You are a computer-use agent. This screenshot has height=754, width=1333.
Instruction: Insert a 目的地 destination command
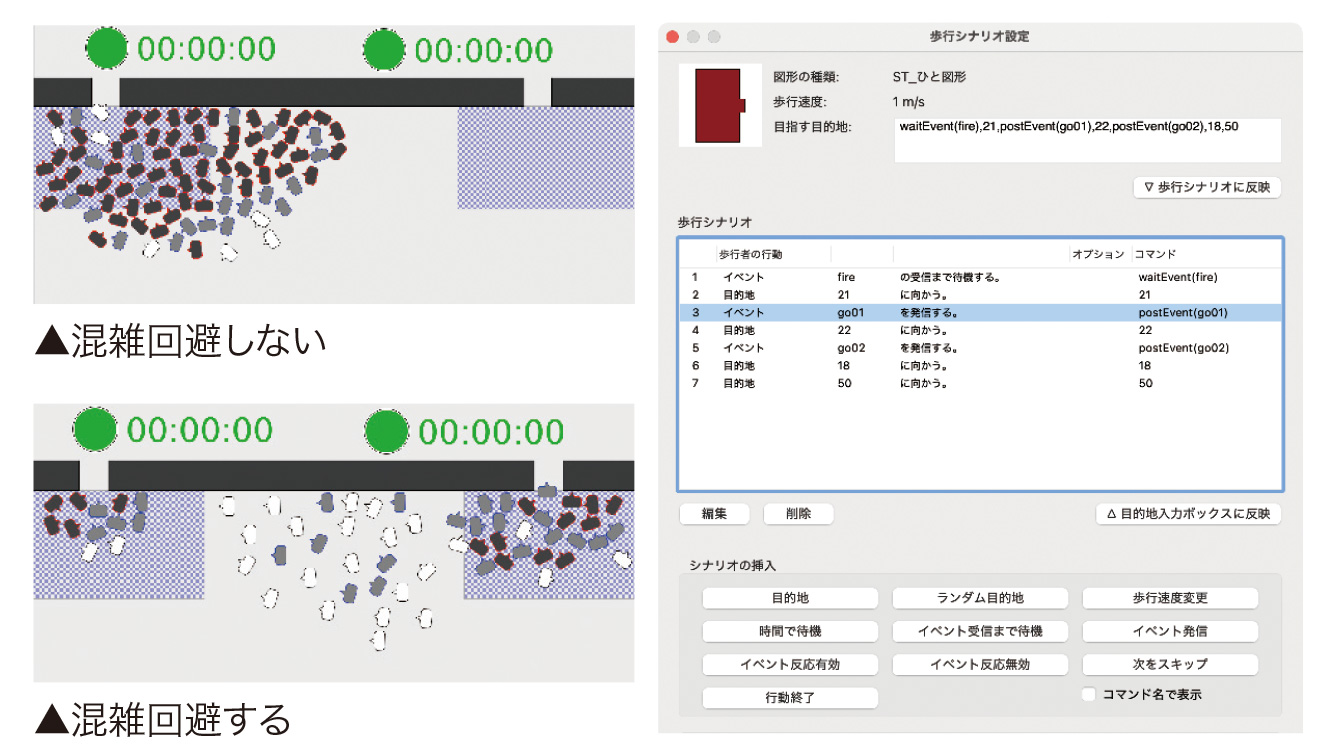tap(790, 598)
